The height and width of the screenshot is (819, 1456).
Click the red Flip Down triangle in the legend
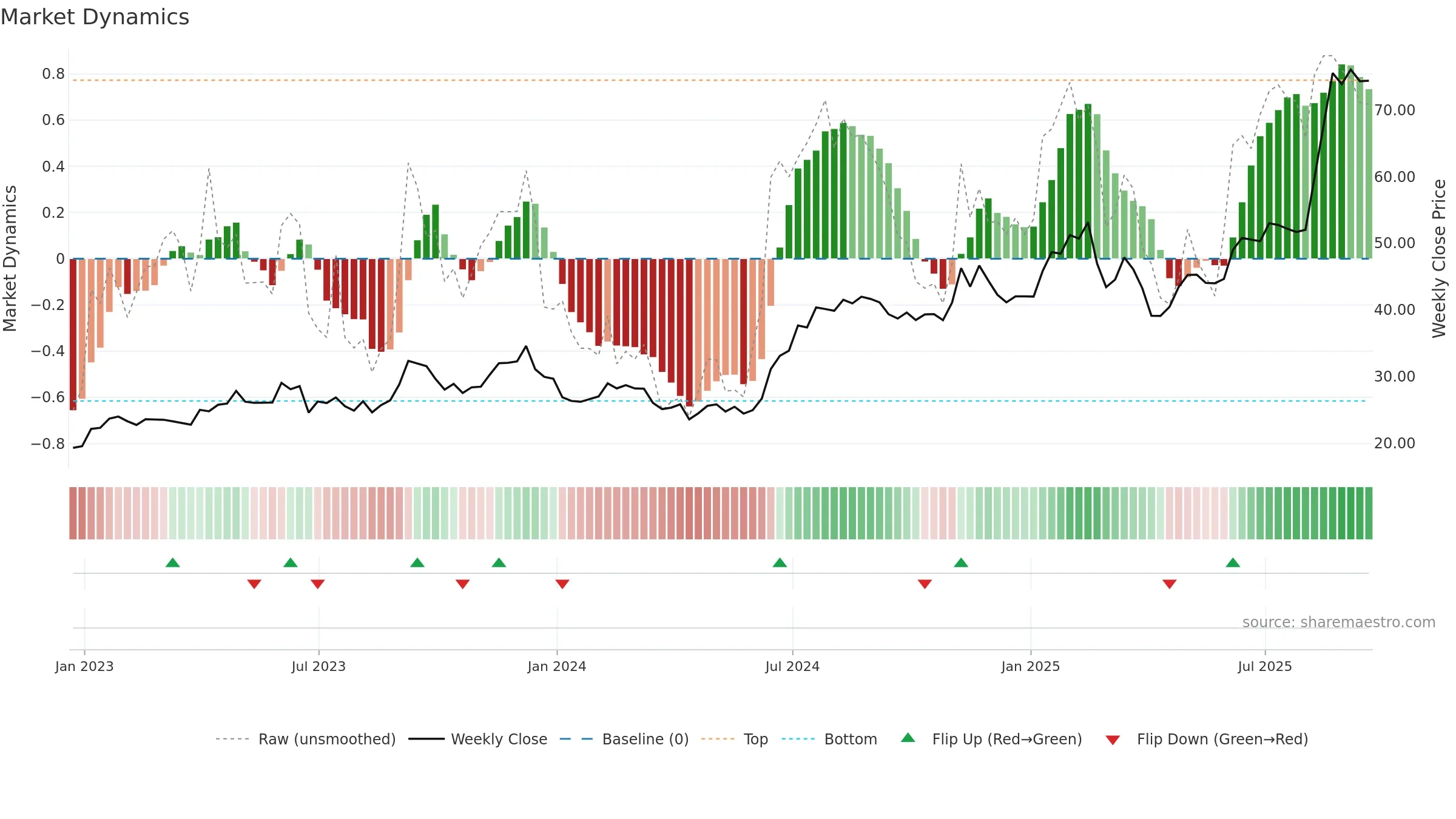coord(1113,740)
